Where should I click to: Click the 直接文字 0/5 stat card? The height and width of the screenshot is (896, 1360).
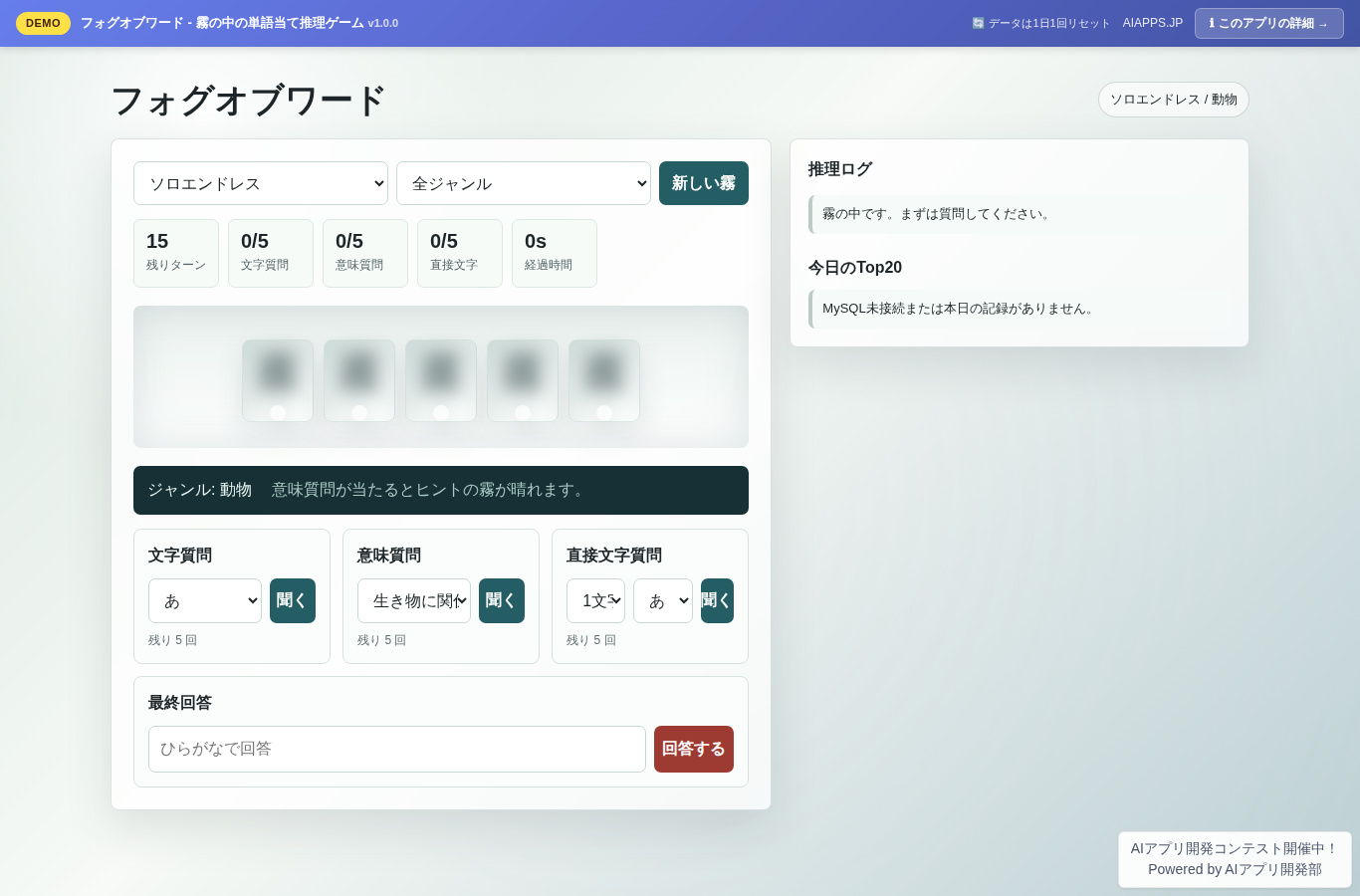click(460, 253)
